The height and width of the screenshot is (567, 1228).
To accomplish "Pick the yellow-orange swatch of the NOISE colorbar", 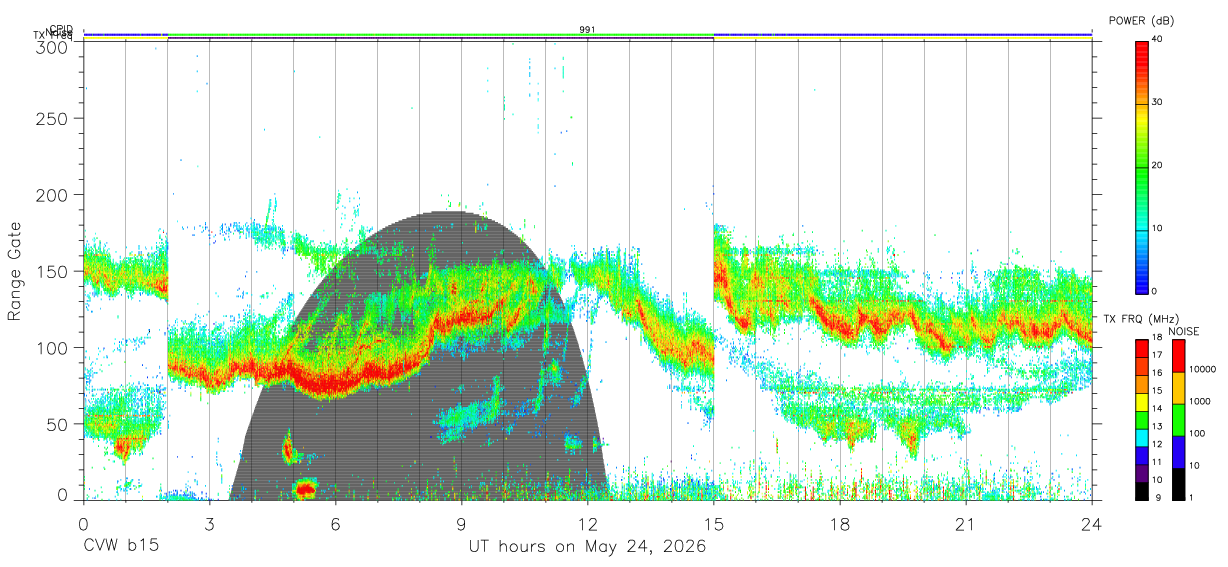I will [x=1178, y=388].
